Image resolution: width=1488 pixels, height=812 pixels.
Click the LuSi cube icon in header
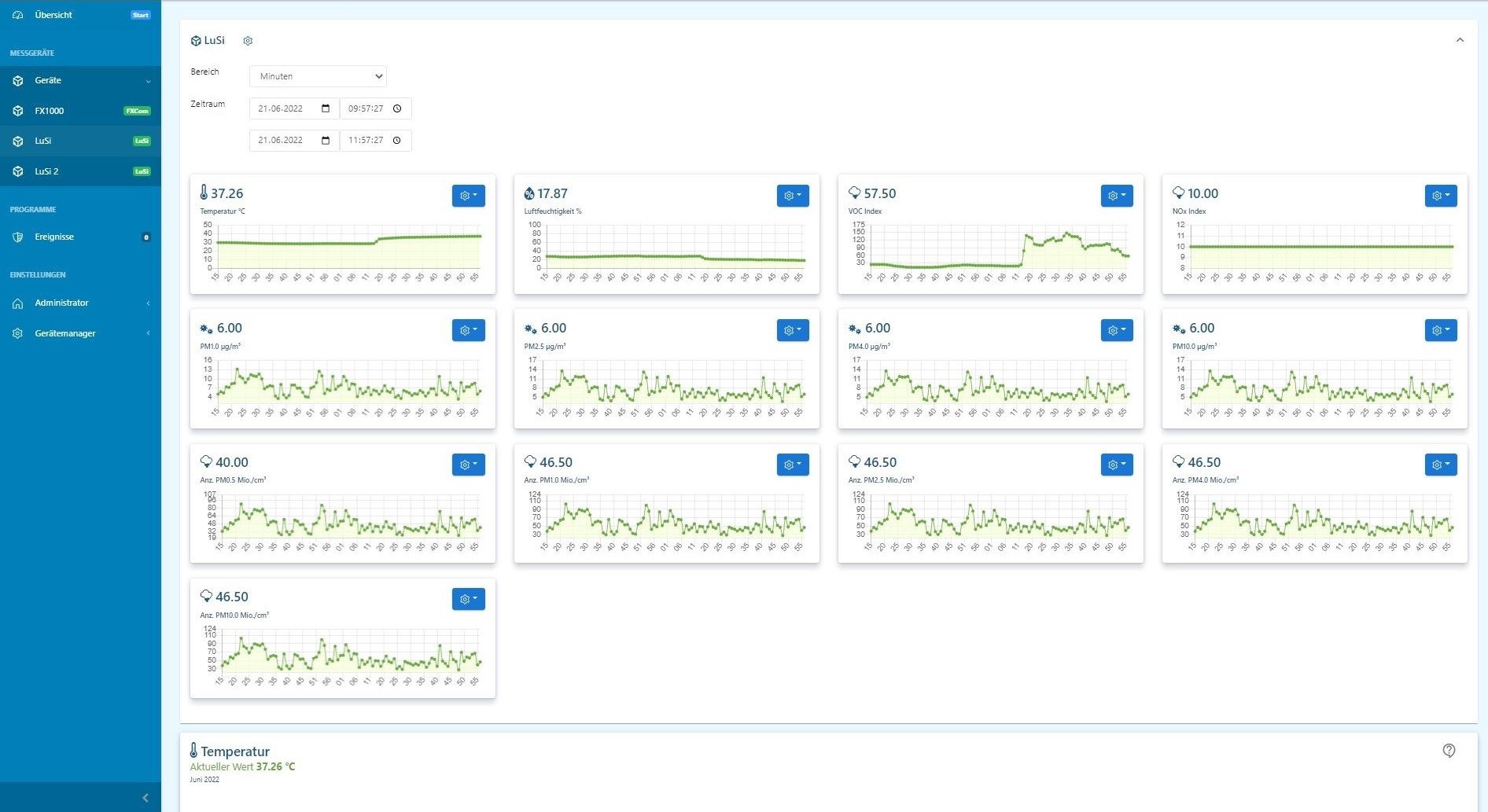196,41
